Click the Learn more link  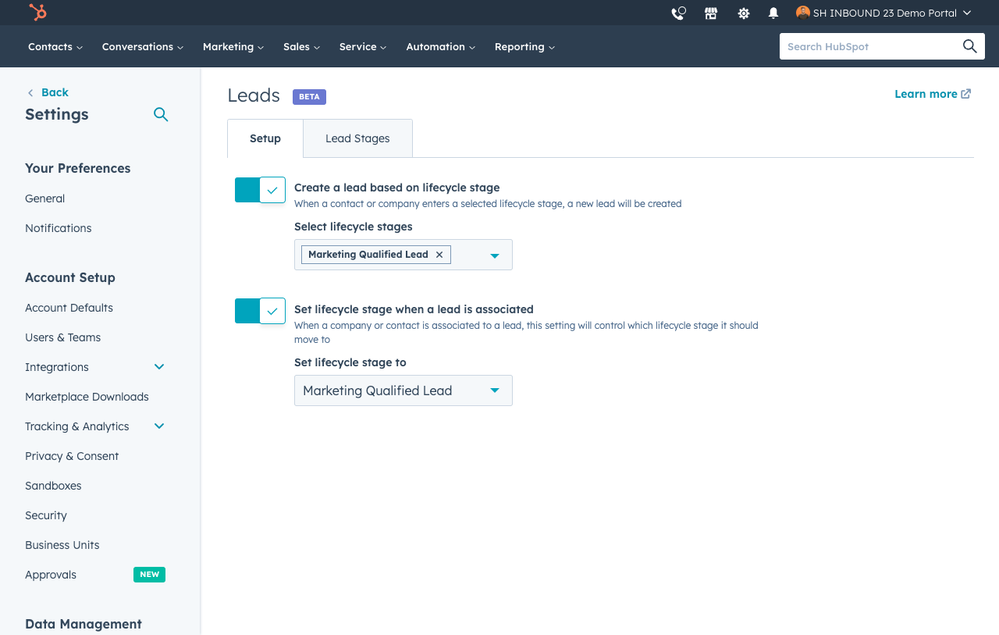click(x=932, y=94)
